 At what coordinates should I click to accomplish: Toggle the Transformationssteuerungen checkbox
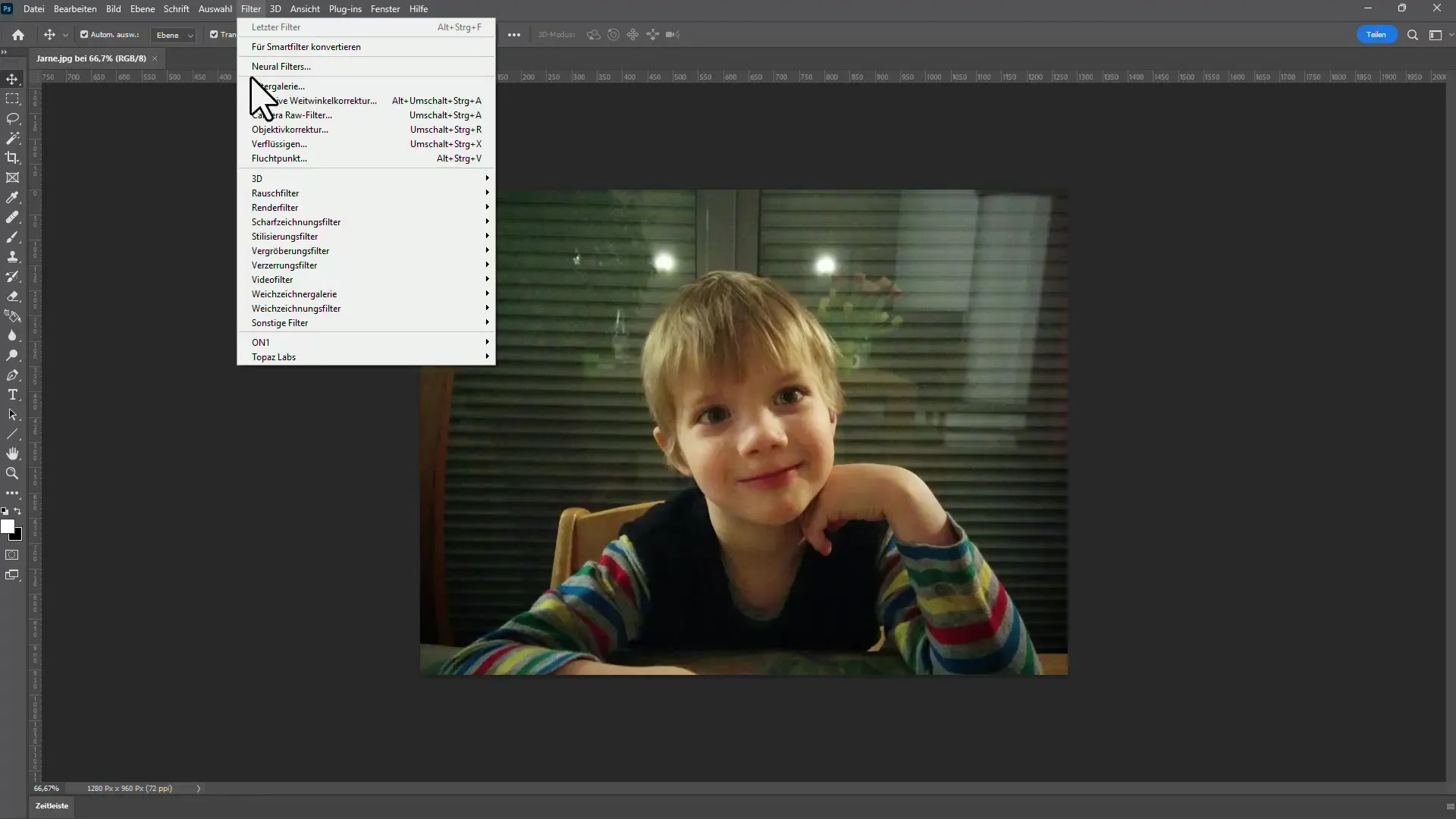tap(214, 34)
